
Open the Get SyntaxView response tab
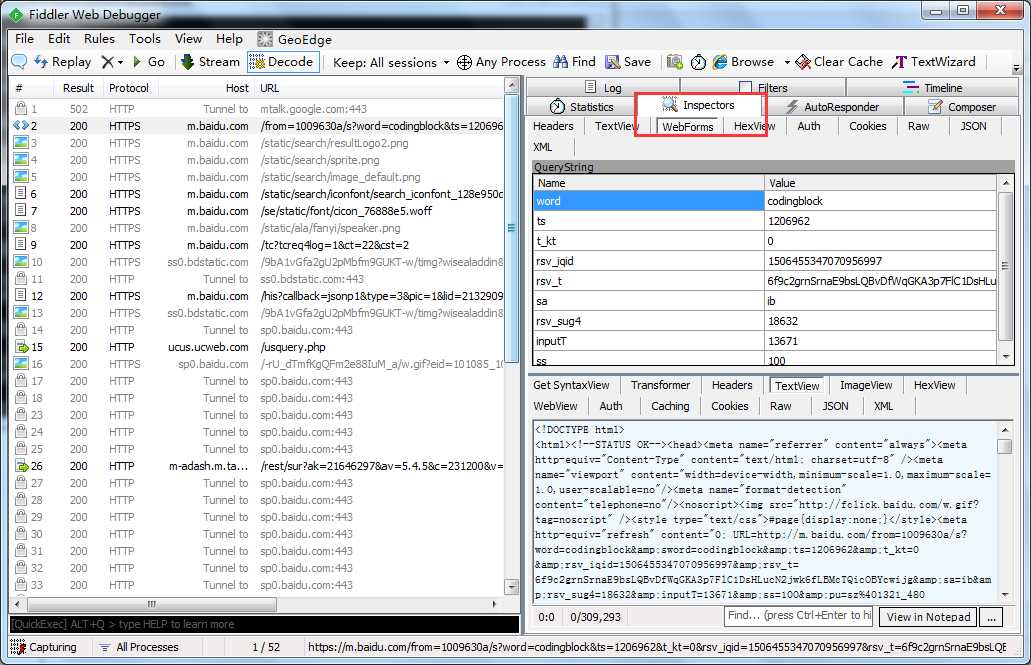pyautogui.click(x=571, y=385)
